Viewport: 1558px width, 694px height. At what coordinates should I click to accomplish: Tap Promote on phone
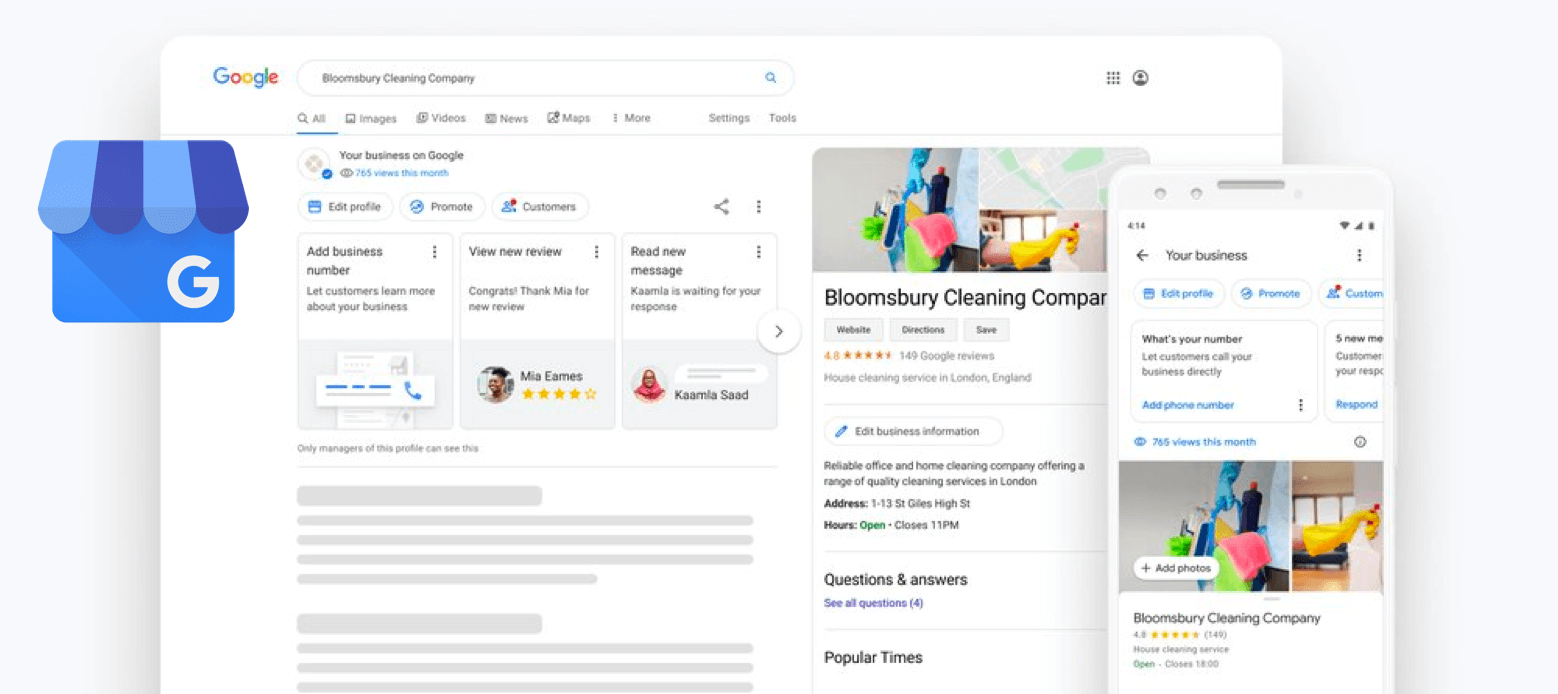[x=1271, y=294]
